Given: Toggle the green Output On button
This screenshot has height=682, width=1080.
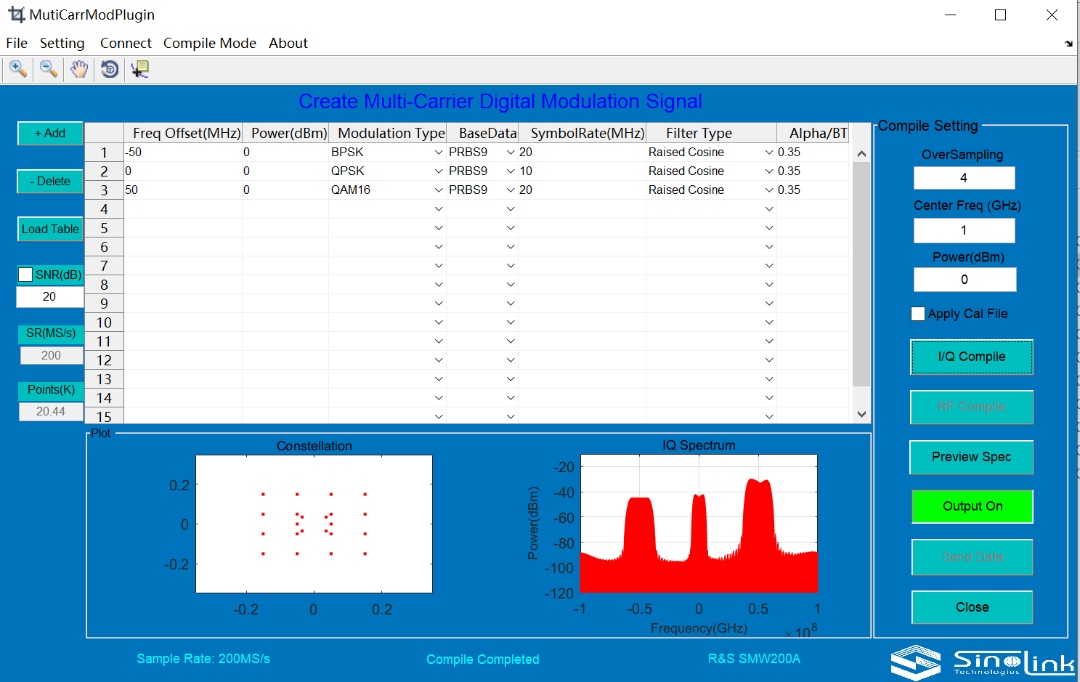Looking at the screenshot, I should click(972, 506).
